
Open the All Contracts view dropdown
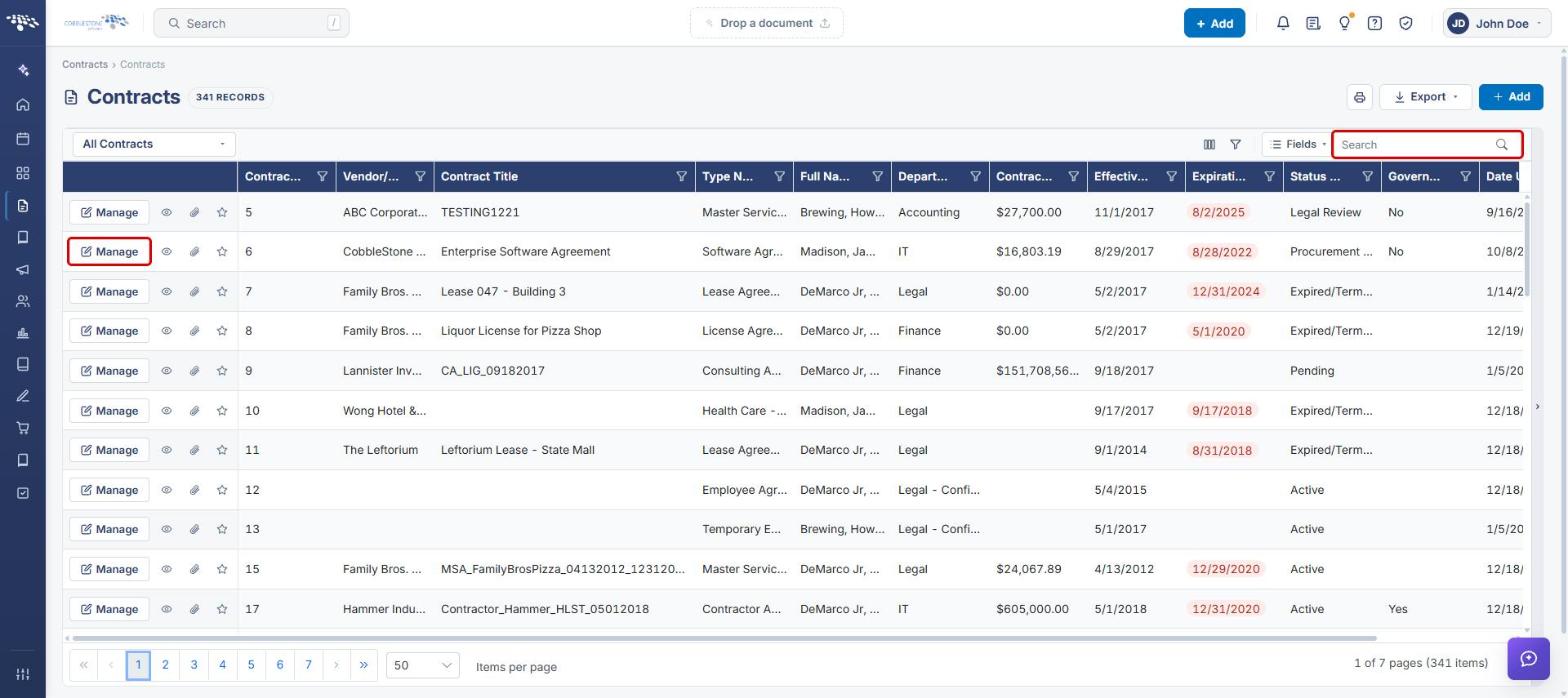tap(154, 144)
